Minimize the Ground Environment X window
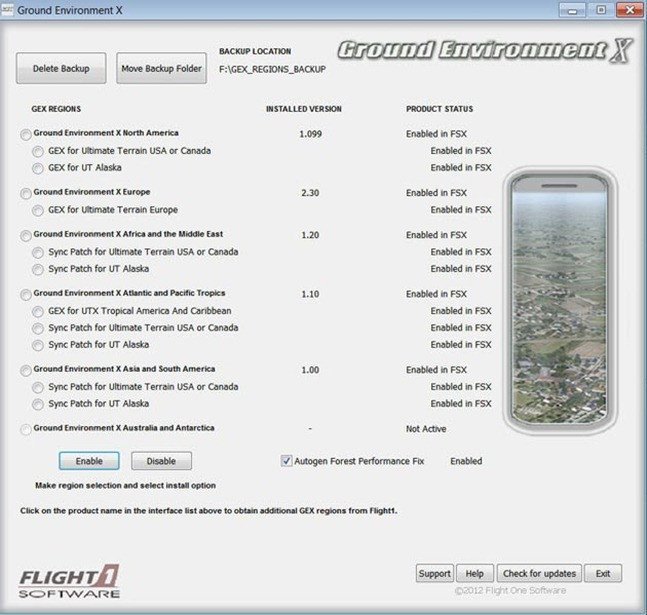The image size is (647, 615). 572,10
